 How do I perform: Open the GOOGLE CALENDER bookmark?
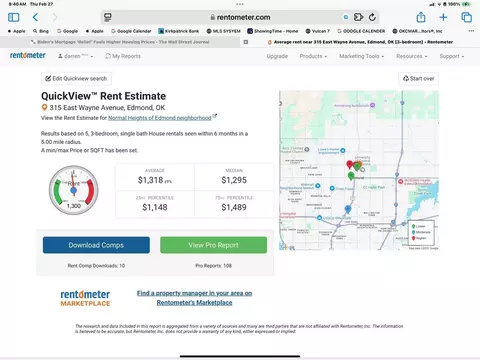[361, 31]
